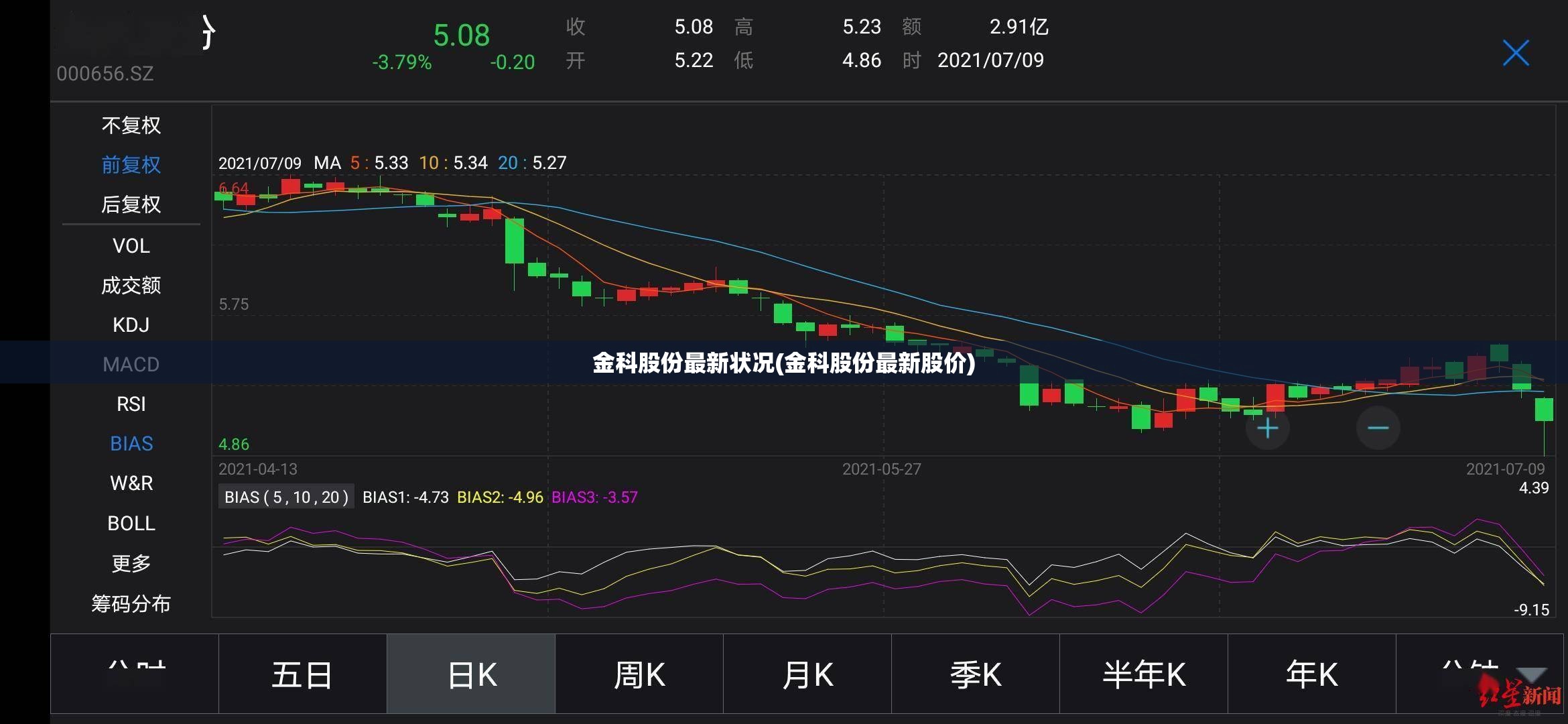Click the BIAS1: -4.73 reading
Image resolution: width=1568 pixels, height=724 pixels.
coord(405,497)
